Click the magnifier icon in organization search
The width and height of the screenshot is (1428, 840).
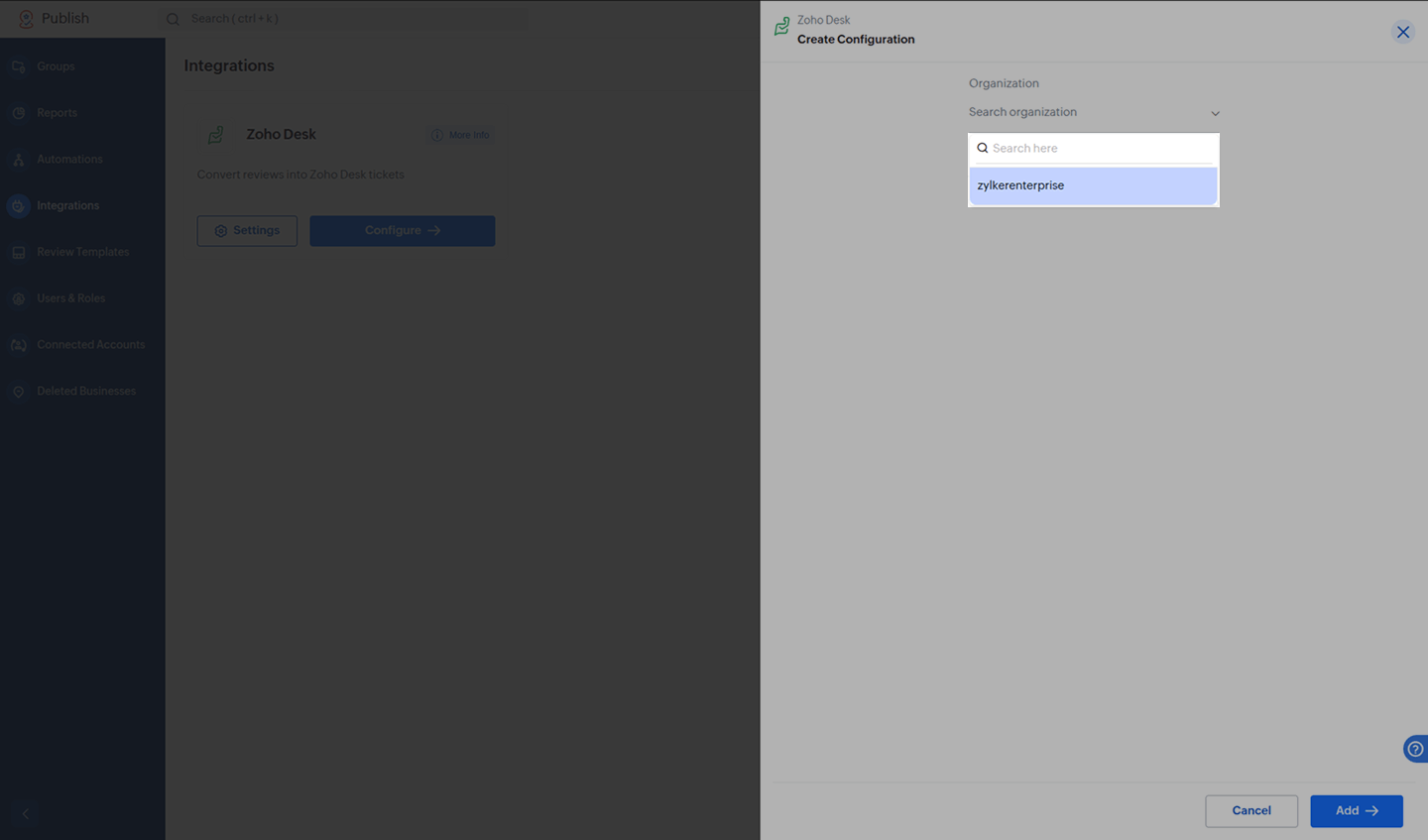click(x=983, y=148)
